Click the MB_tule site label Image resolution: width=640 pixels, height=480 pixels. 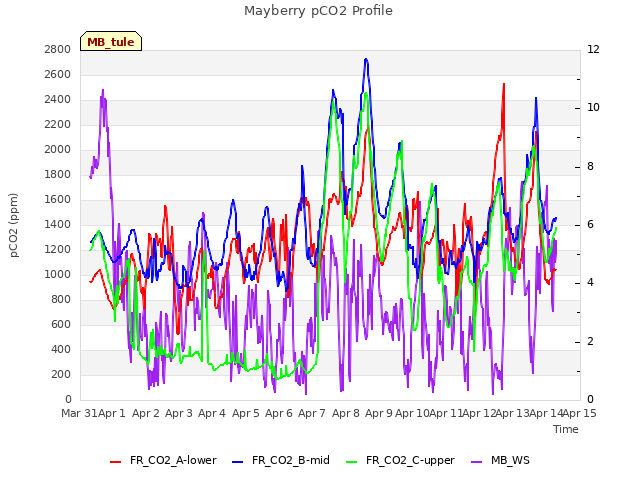[111, 42]
